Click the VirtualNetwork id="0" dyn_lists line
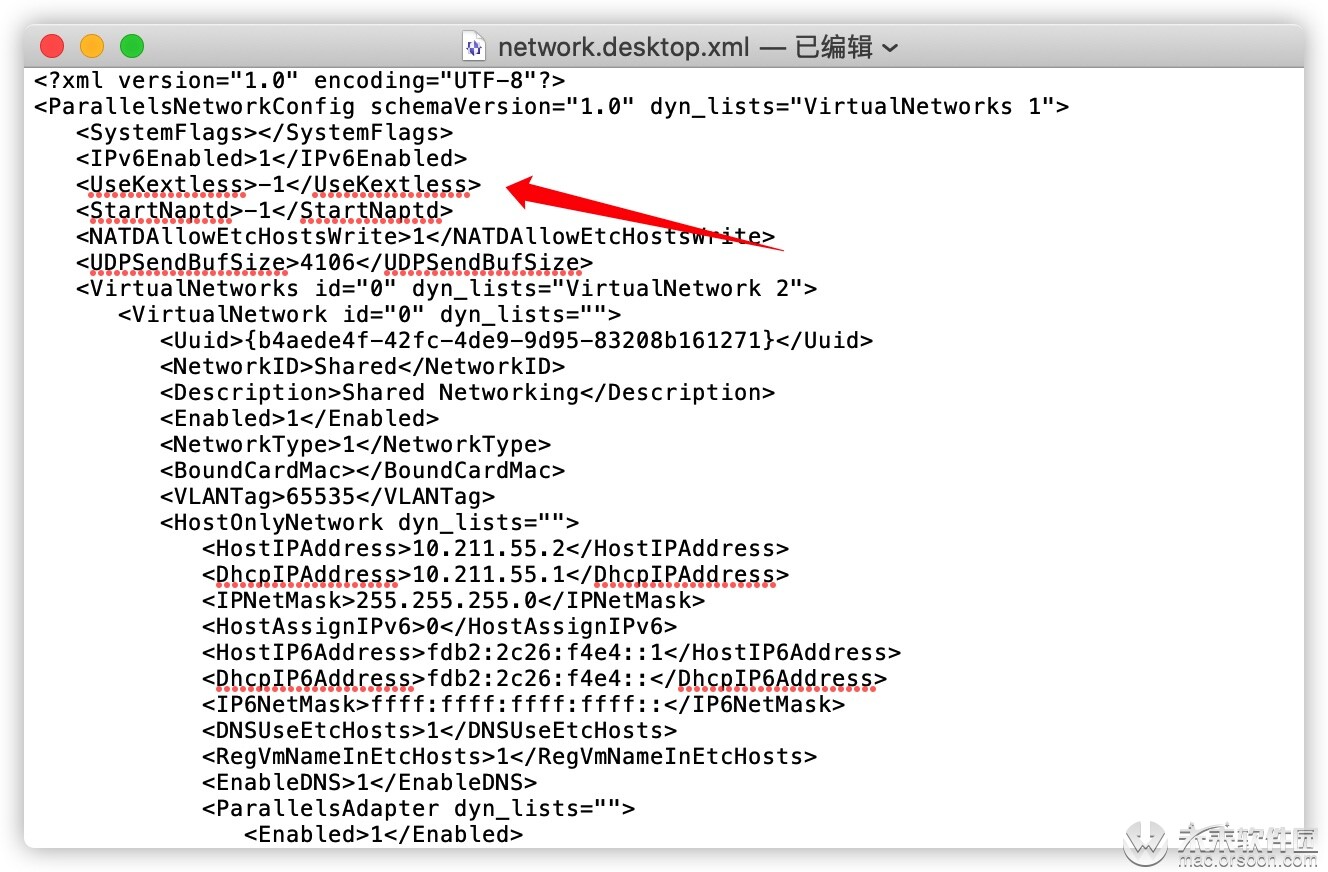Image resolution: width=1328 pixels, height=872 pixels. pos(369,314)
